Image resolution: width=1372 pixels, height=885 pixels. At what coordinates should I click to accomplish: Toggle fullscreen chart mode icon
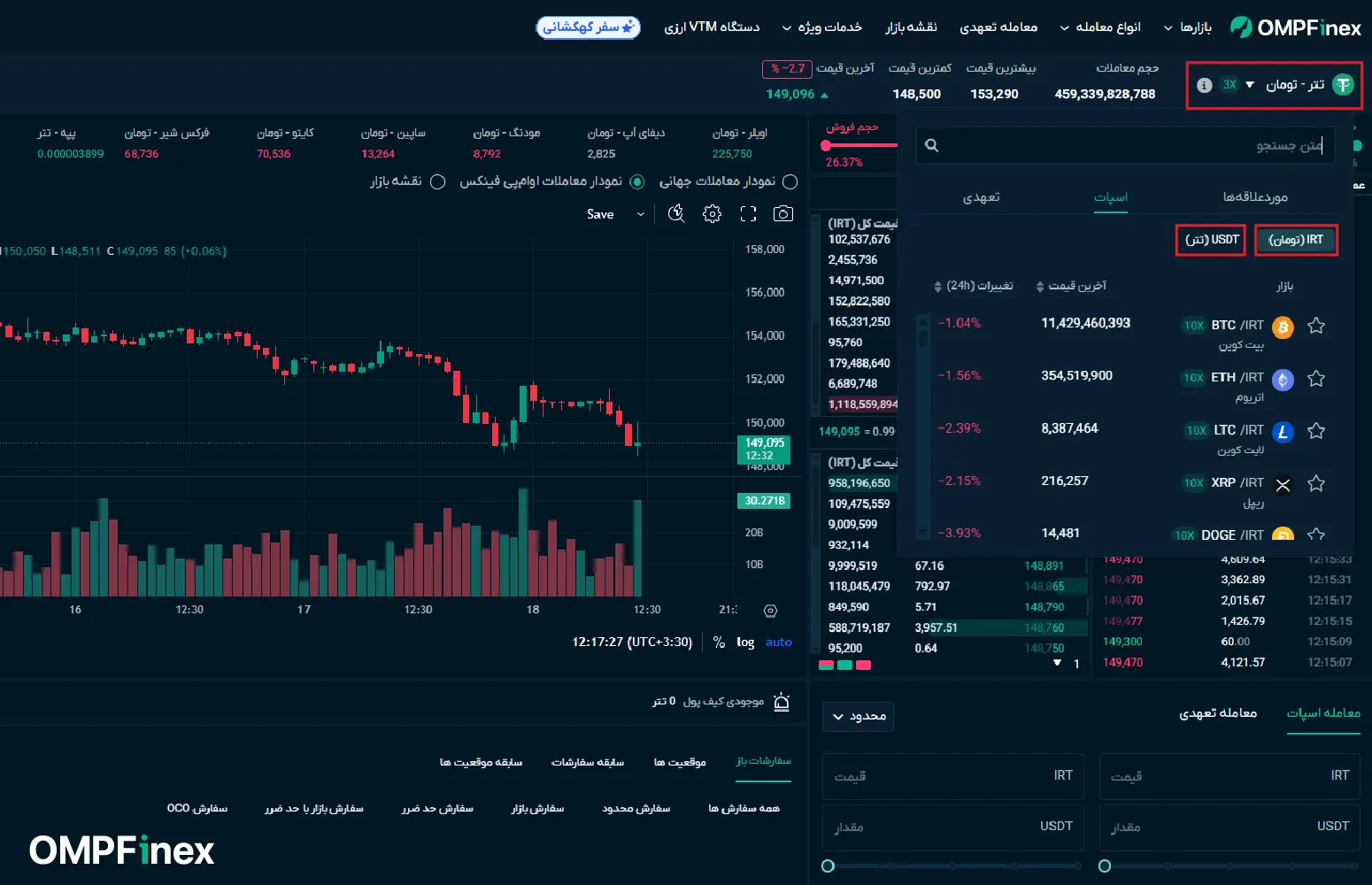pyautogui.click(x=748, y=213)
